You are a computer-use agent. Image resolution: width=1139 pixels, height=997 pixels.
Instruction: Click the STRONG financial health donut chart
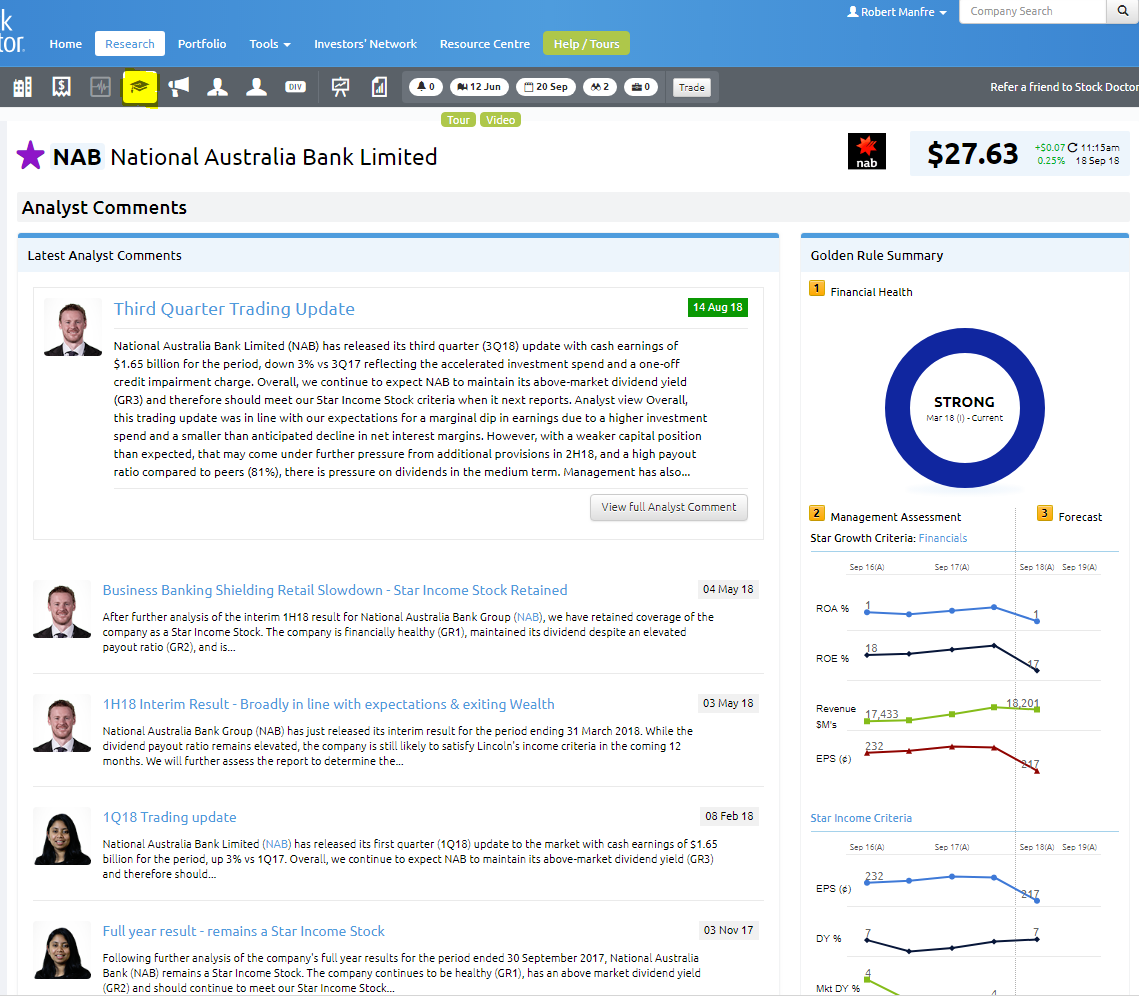[x=965, y=408]
